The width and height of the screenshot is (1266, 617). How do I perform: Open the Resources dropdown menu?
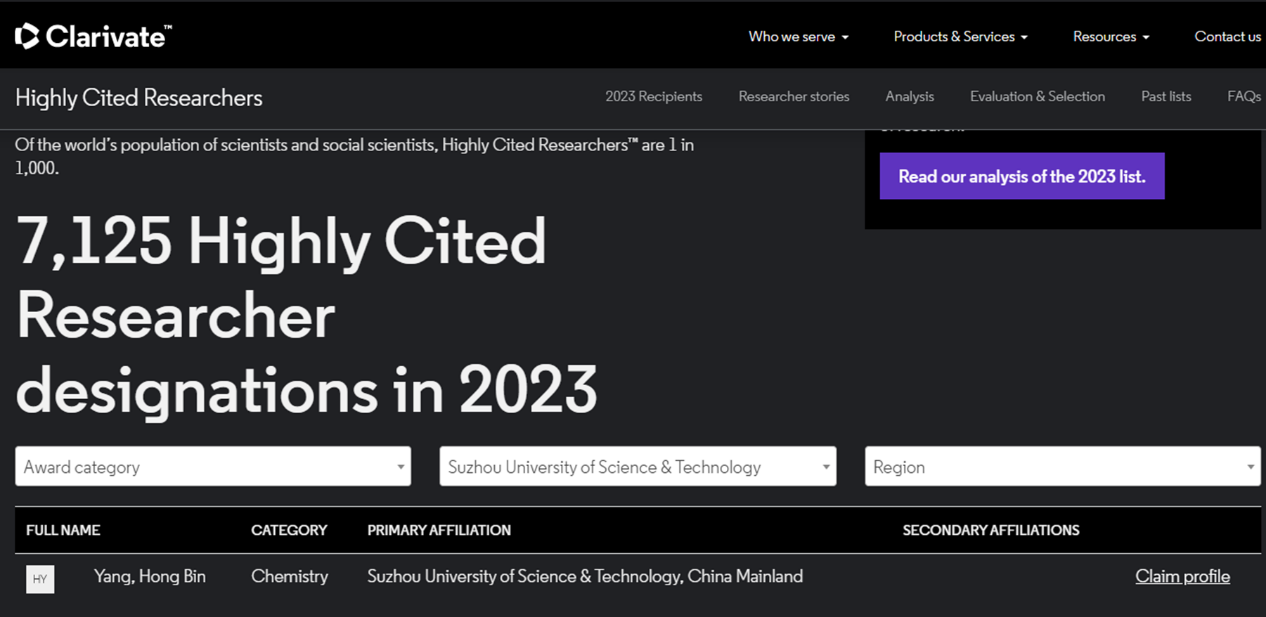(x=1110, y=37)
